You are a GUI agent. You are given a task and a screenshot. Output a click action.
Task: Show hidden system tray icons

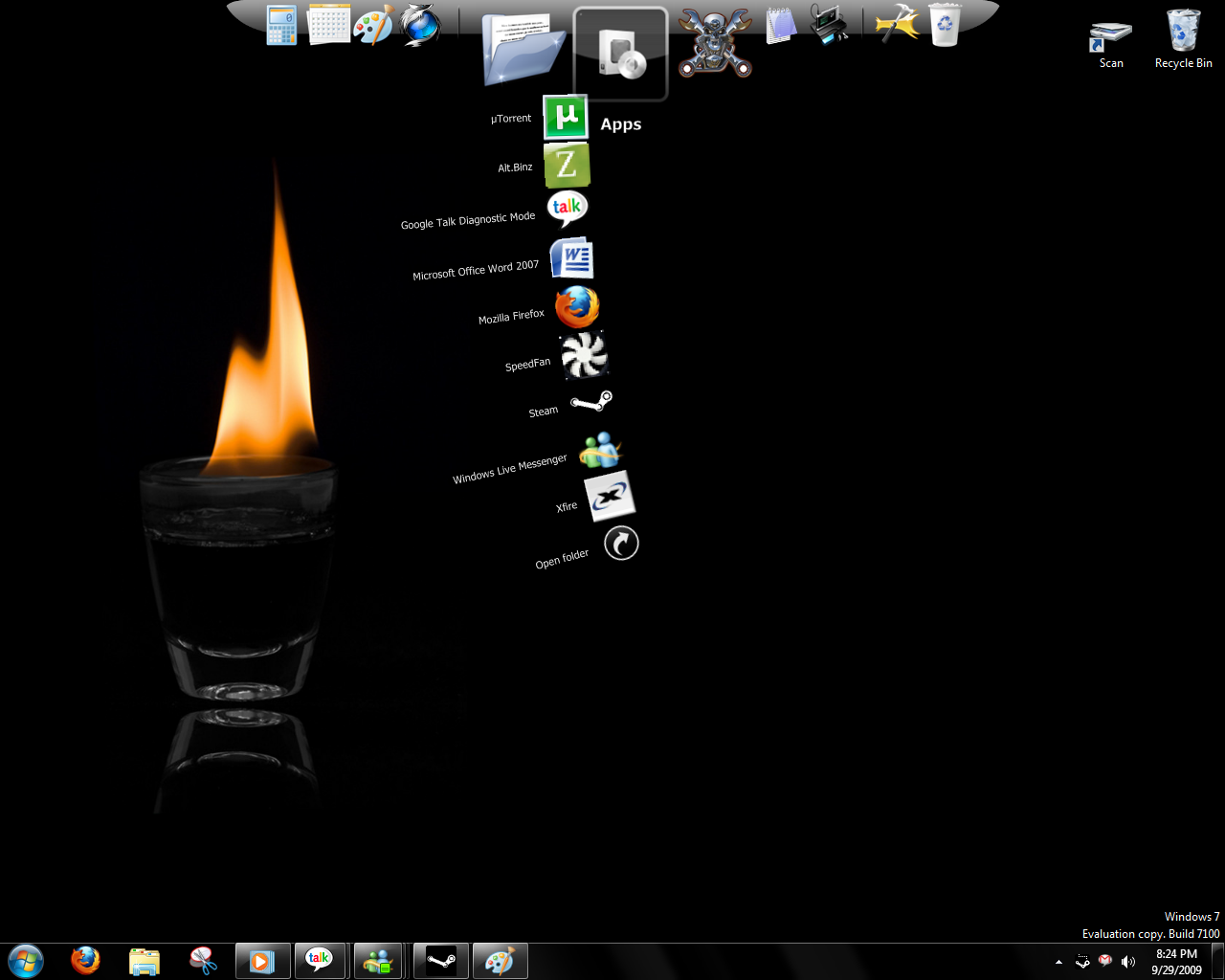[1058, 962]
